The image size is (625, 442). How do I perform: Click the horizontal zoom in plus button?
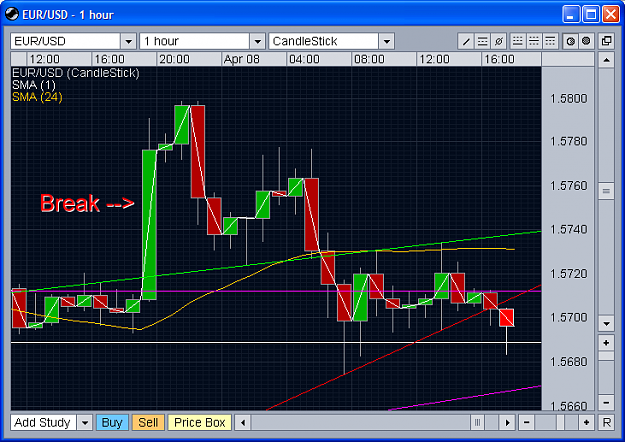(x=586, y=422)
